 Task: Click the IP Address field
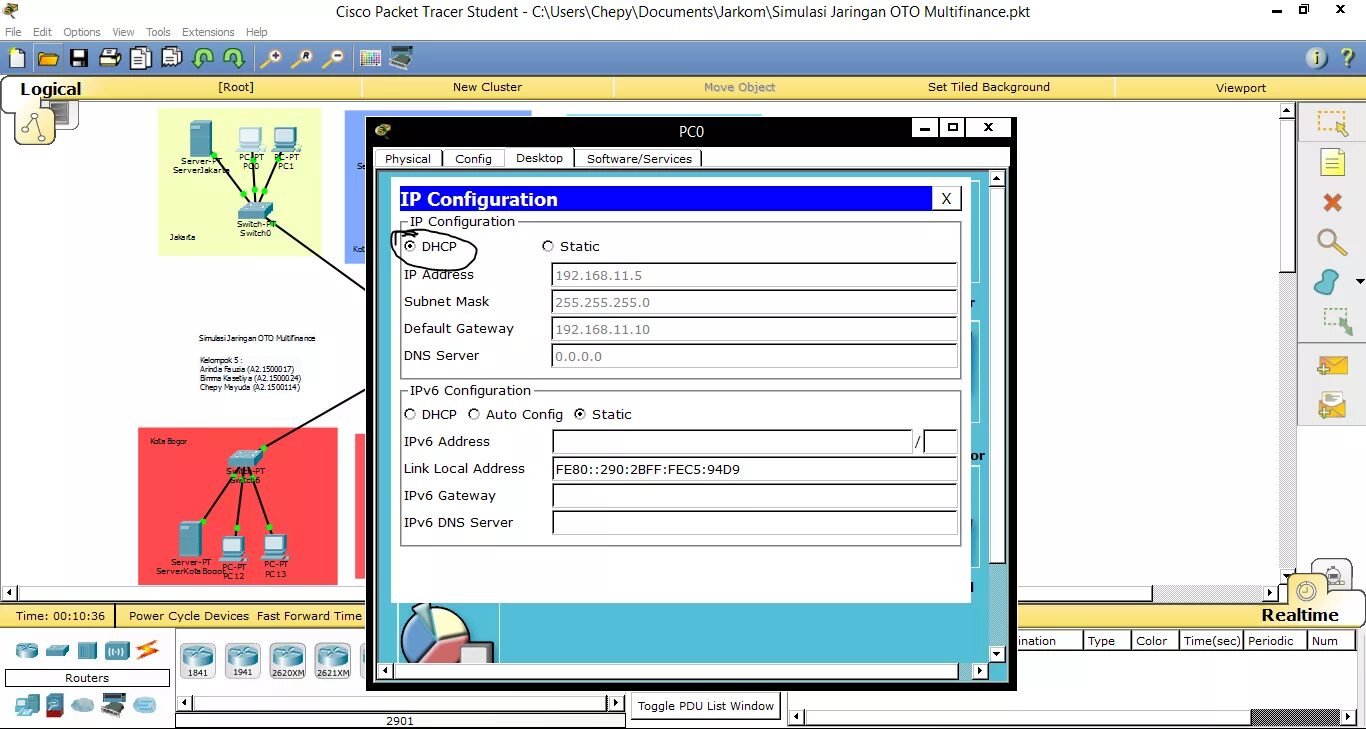tap(755, 275)
